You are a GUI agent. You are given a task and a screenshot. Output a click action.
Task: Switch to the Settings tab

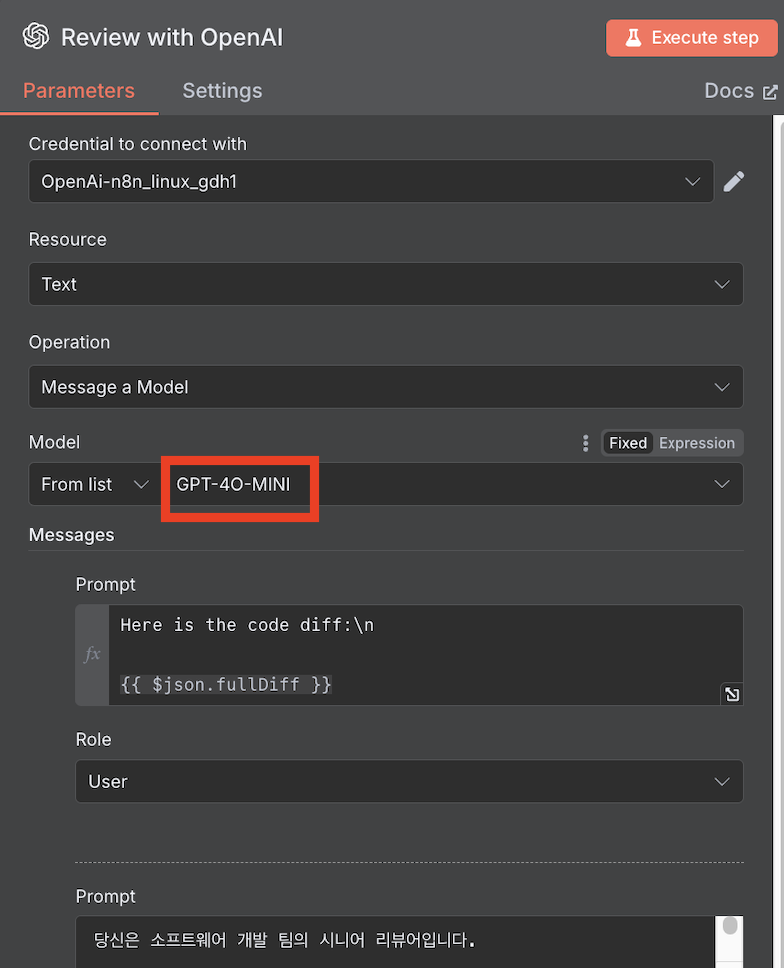point(222,91)
